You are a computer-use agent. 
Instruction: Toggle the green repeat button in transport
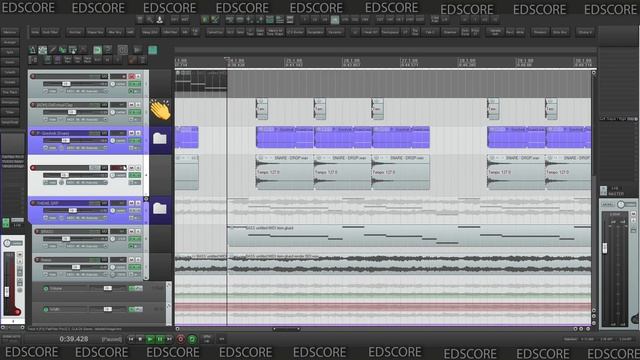click(x=192, y=339)
